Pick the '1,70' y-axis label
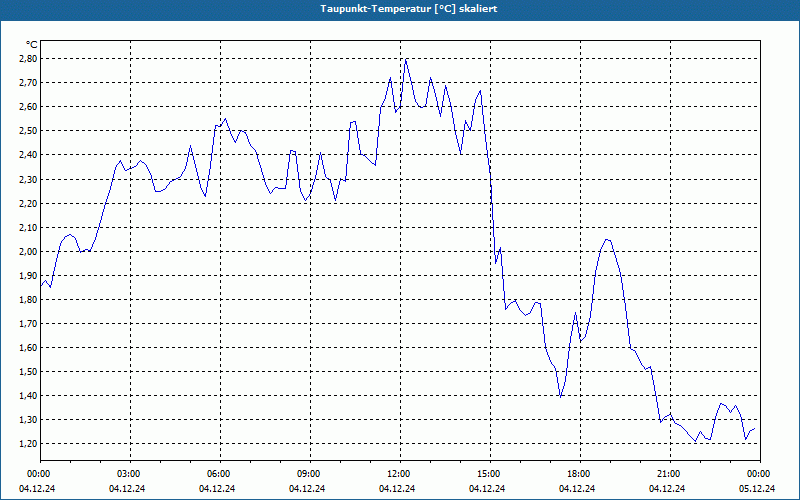 click(x=28, y=323)
